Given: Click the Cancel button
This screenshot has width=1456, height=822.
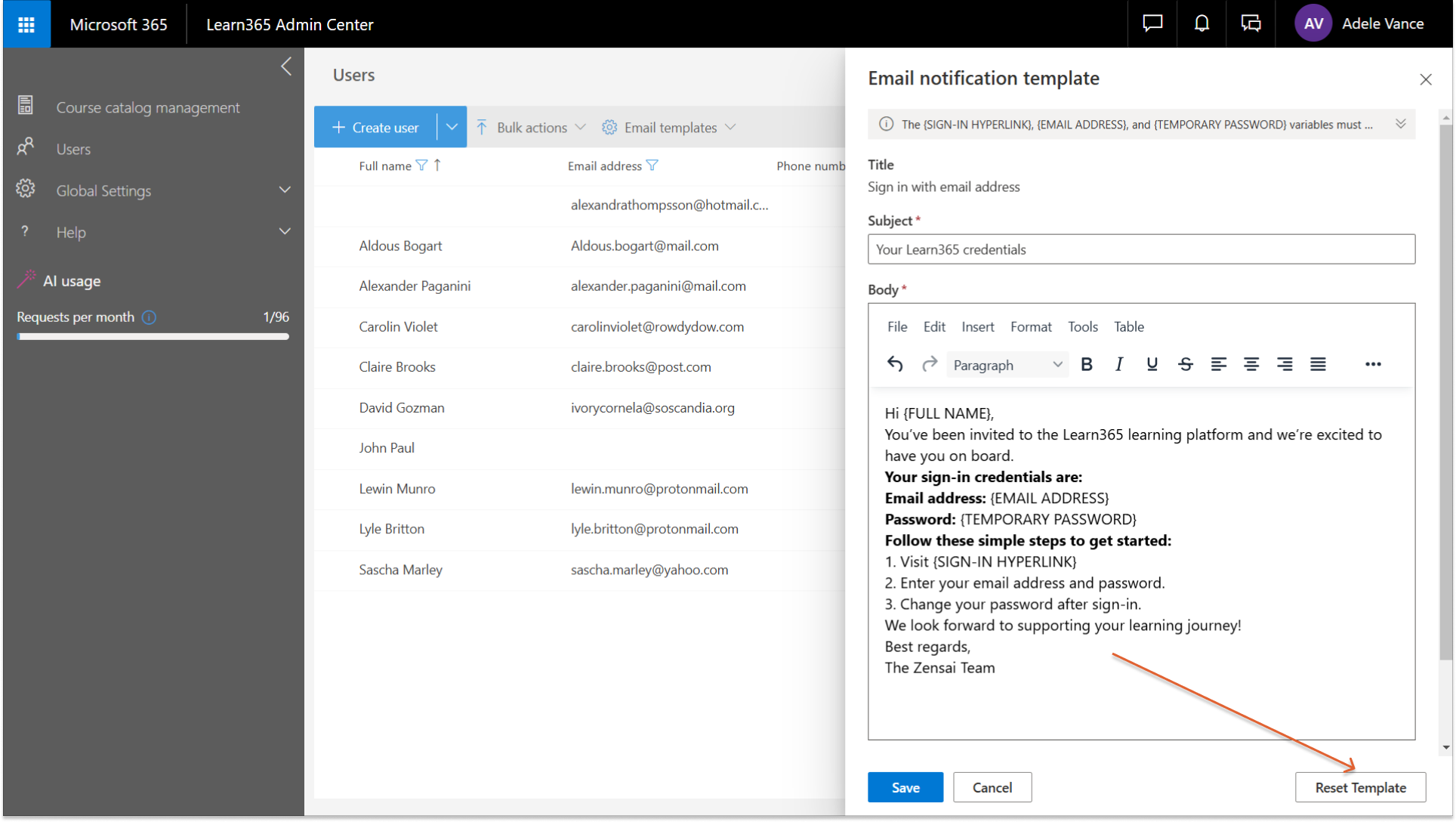Looking at the screenshot, I should (992, 787).
